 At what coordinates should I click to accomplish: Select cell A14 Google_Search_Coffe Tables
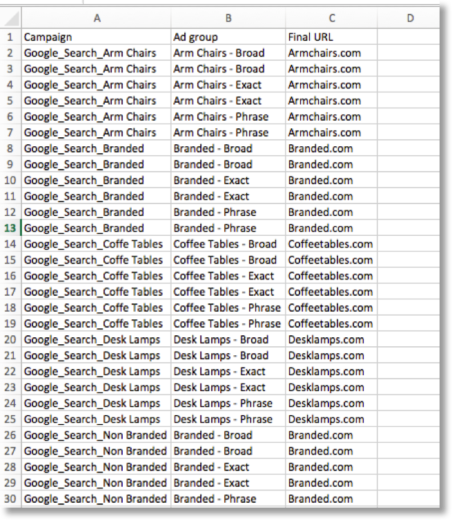click(x=96, y=244)
